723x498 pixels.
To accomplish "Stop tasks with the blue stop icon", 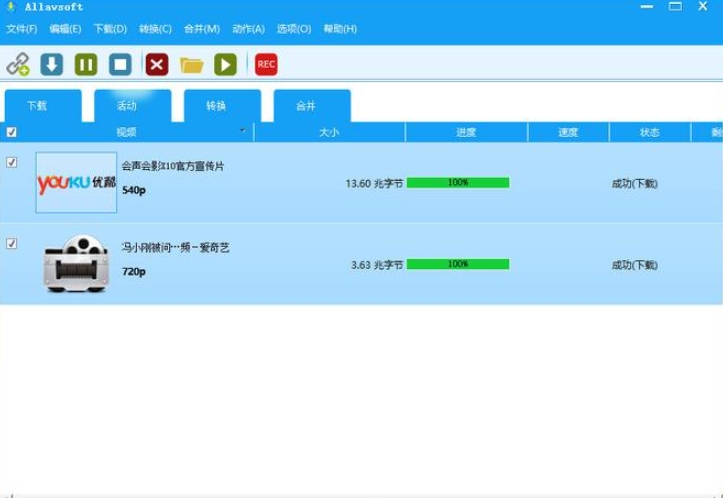I will [120, 64].
